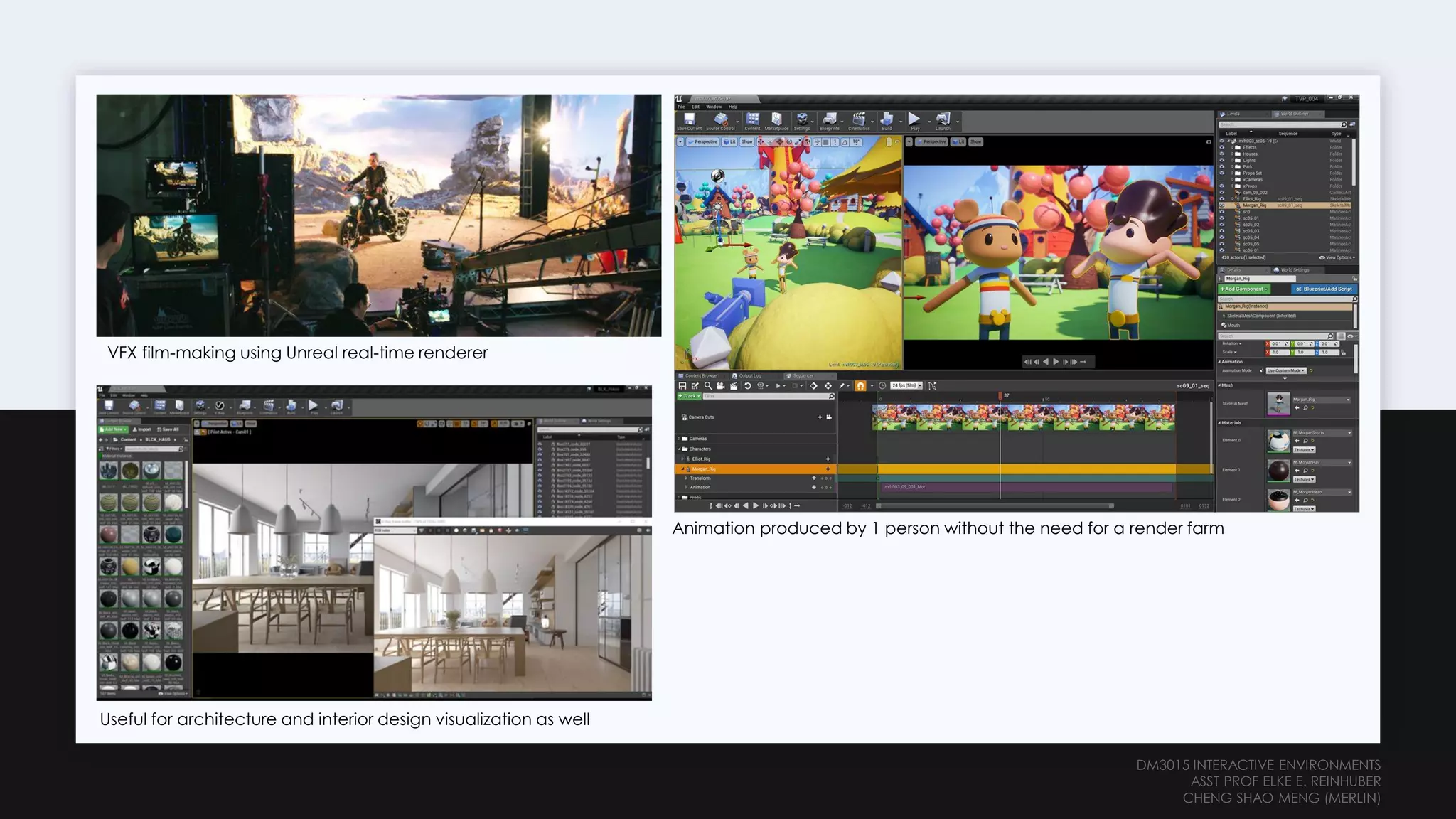Expand the xCameras folder in World Outliner
Image resolution: width=1456 pixels, height=819 pixels.
(1232, 179)
